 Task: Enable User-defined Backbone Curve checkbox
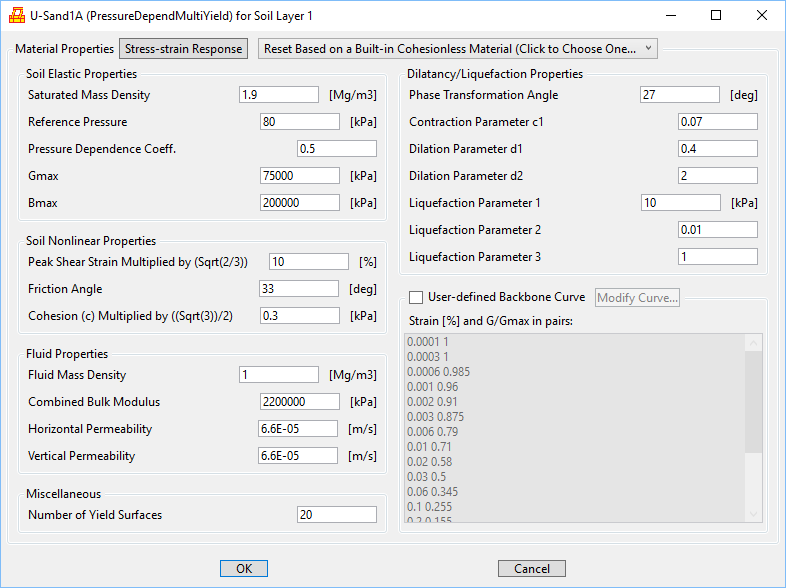[416, 297]
